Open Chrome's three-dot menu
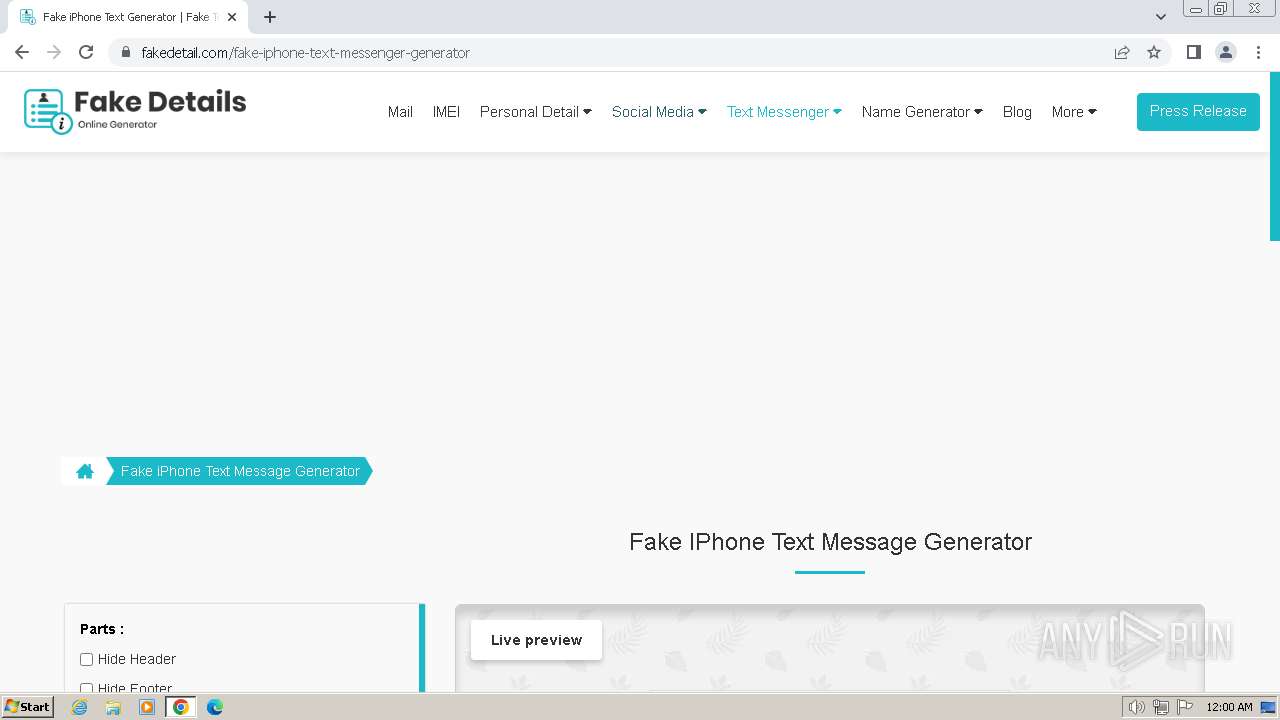Viewport: 1280px width, 720px height. coord(1258,52)
